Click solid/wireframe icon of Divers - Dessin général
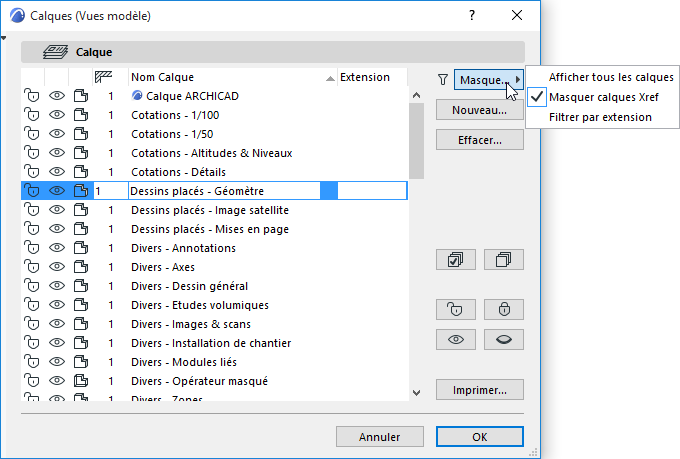The width and height of the screenshot is (680, 459). click(x=81, y=286)
